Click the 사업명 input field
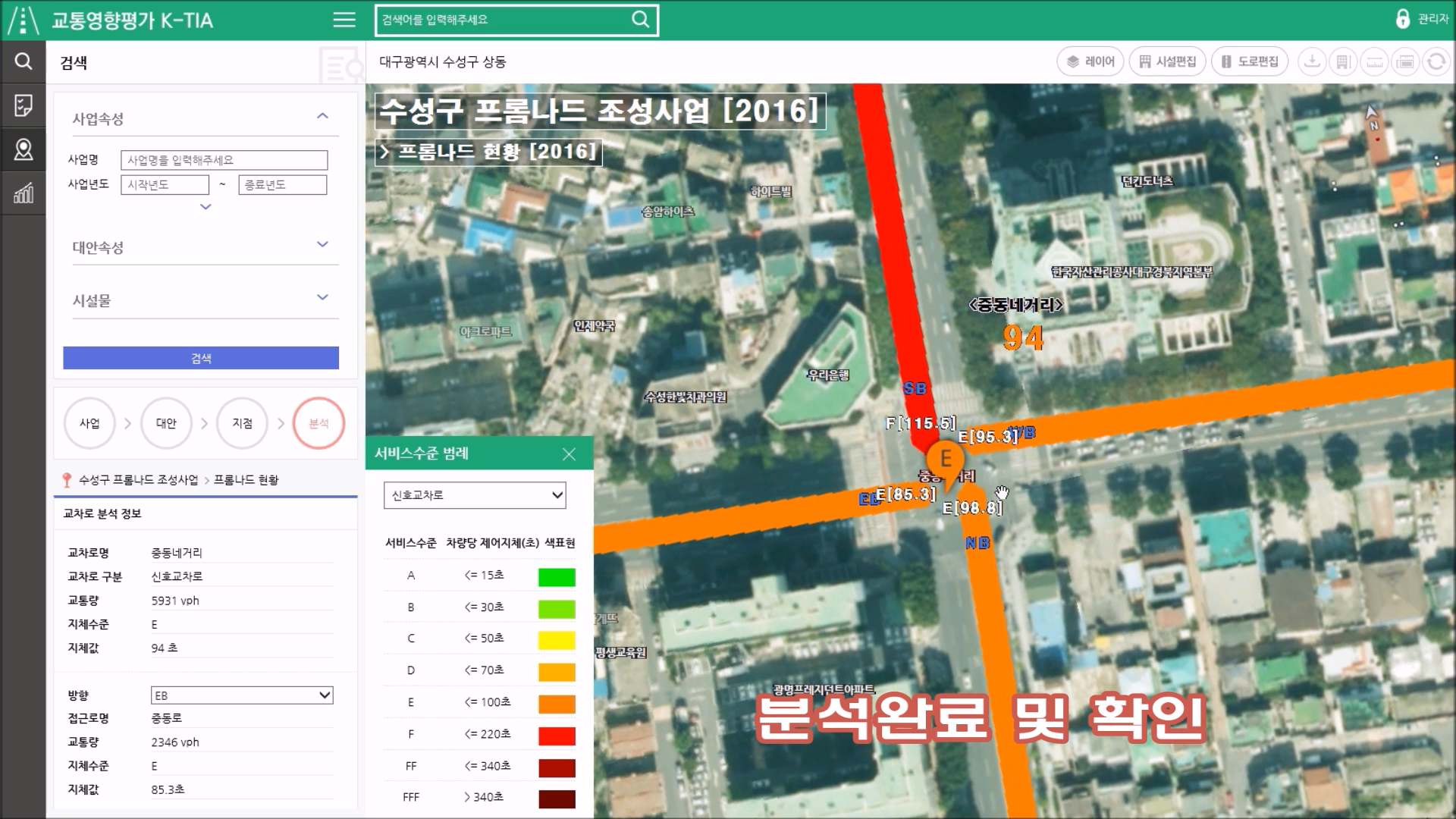The width and height of the screenshot is (1456, 819). [224, 160]
